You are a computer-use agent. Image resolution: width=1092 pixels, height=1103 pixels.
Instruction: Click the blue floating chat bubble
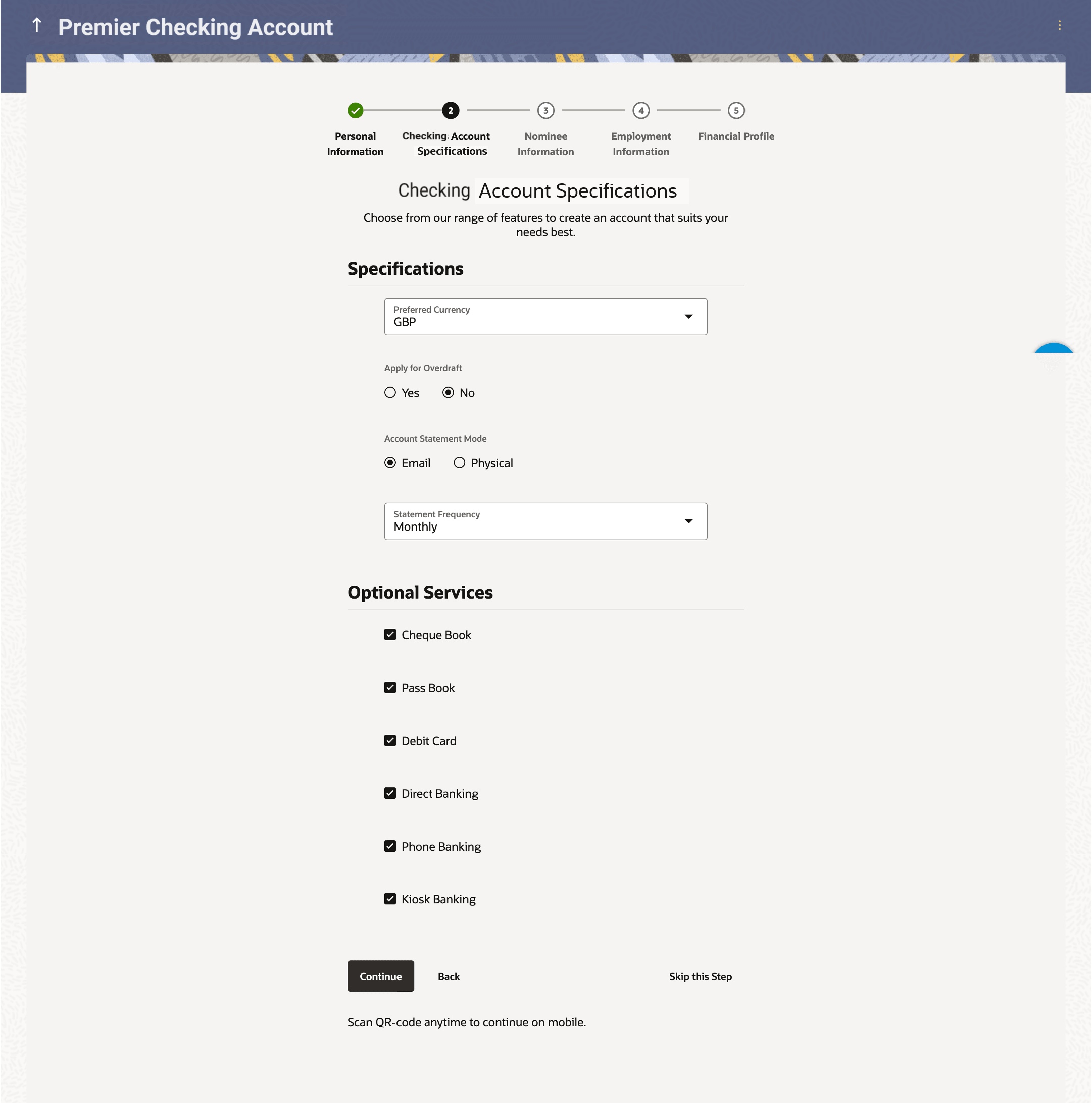[x=1053, y=349]
